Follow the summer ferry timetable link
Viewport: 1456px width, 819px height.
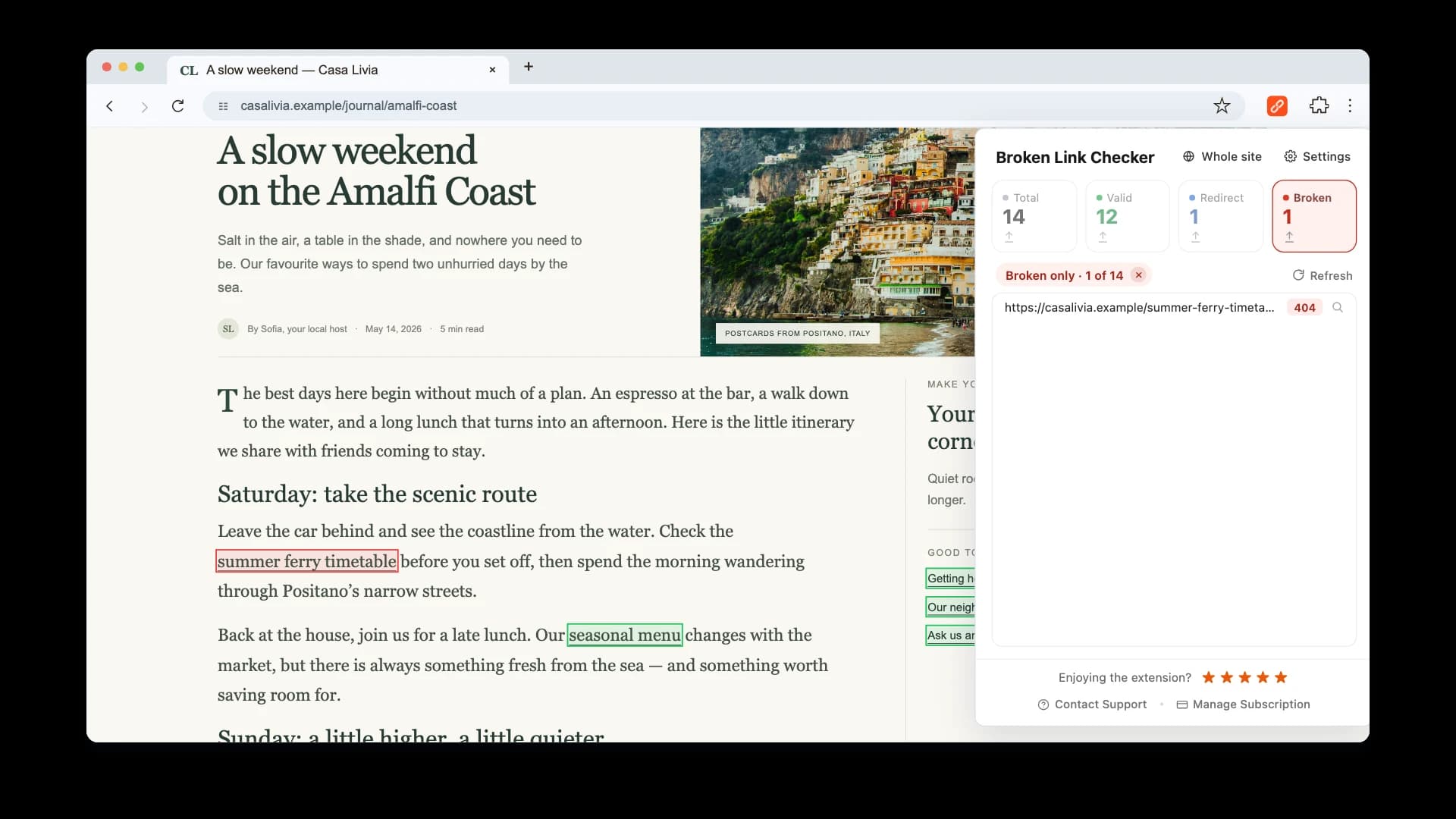tap(307, 561)
